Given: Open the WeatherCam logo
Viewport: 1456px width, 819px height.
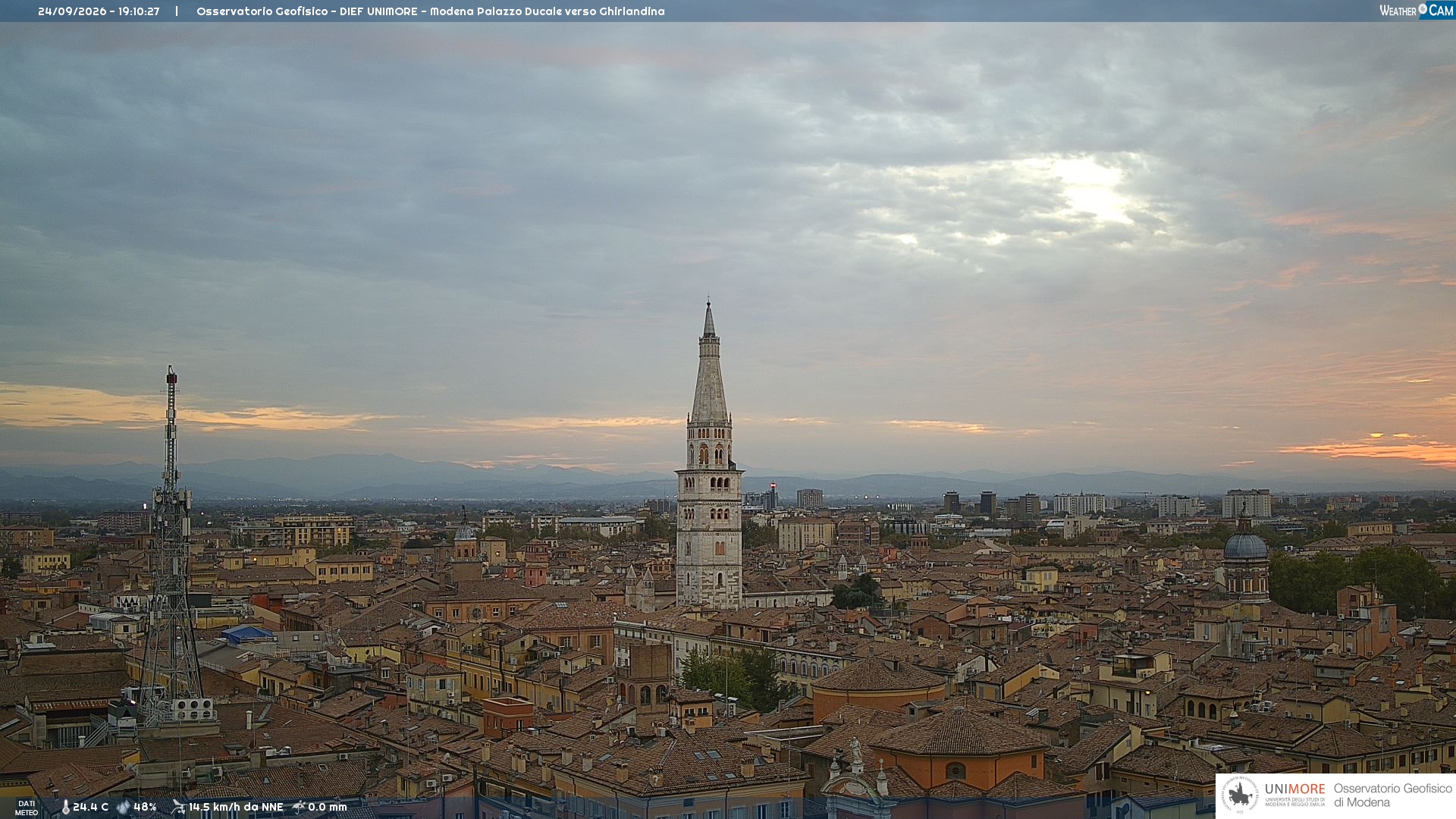Looking at the screenshot, I should [1417, 10].
